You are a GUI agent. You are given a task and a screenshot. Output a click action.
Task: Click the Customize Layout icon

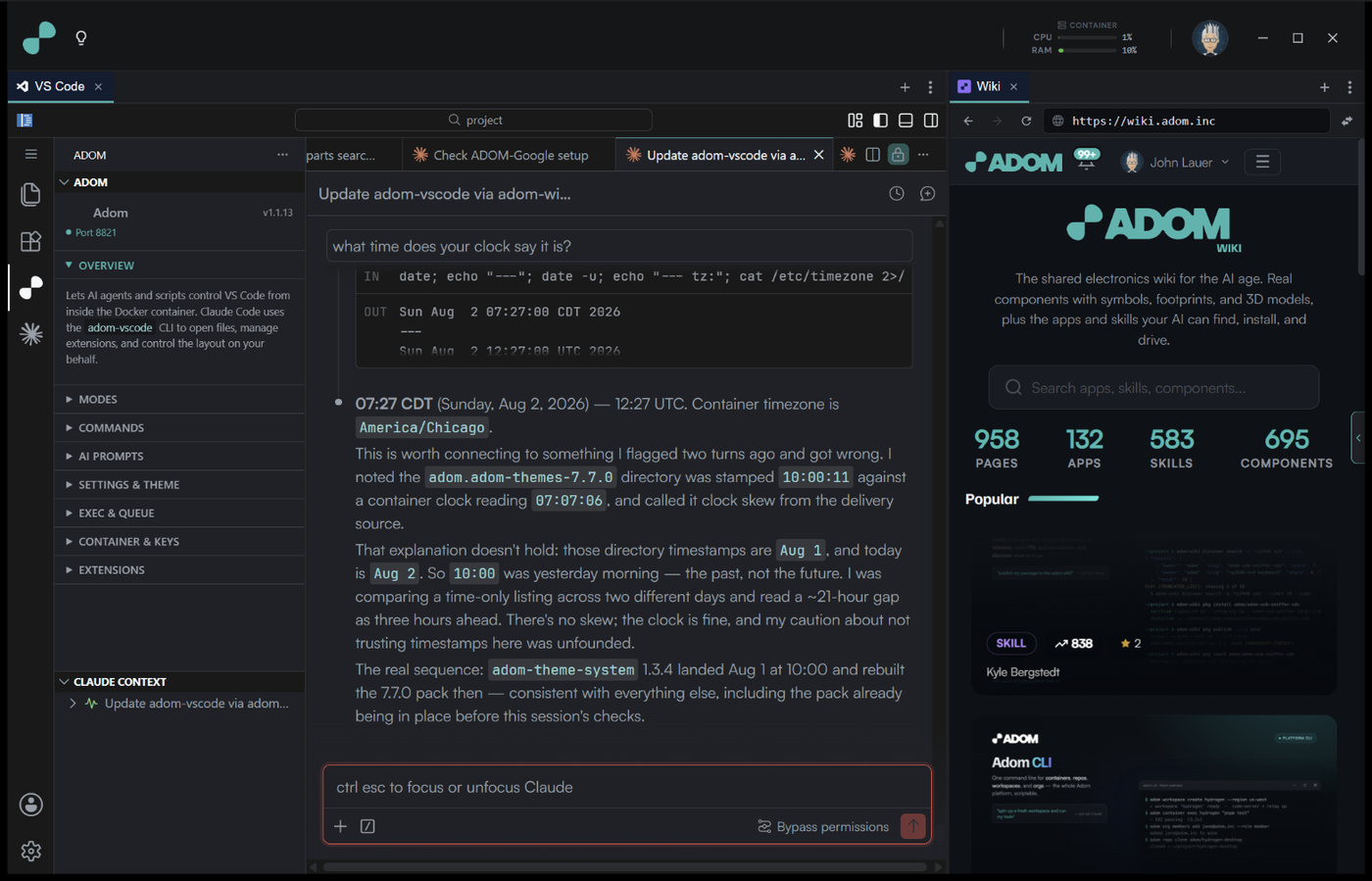855,120
